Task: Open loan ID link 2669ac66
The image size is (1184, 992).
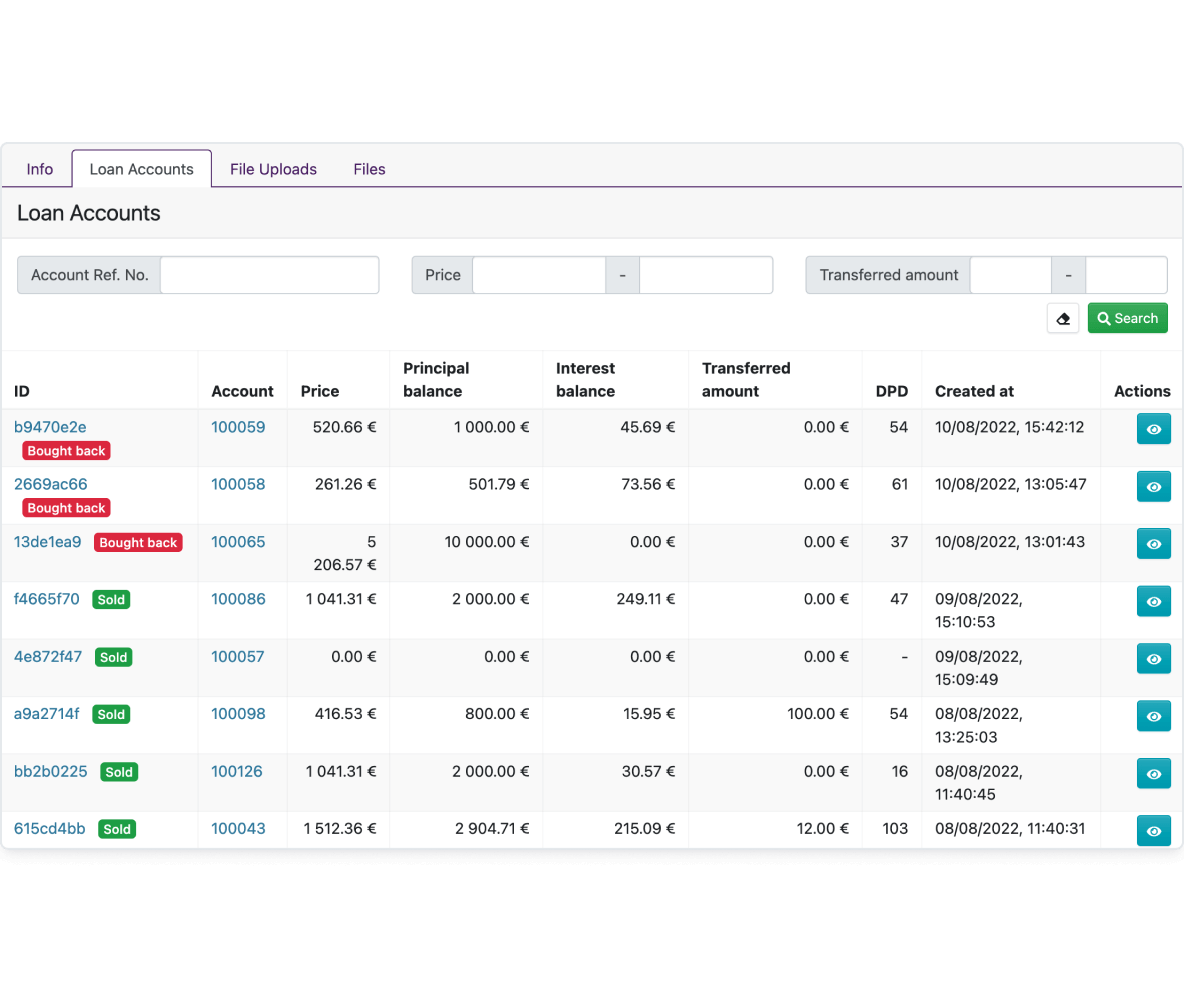Action: click(51, 485)
